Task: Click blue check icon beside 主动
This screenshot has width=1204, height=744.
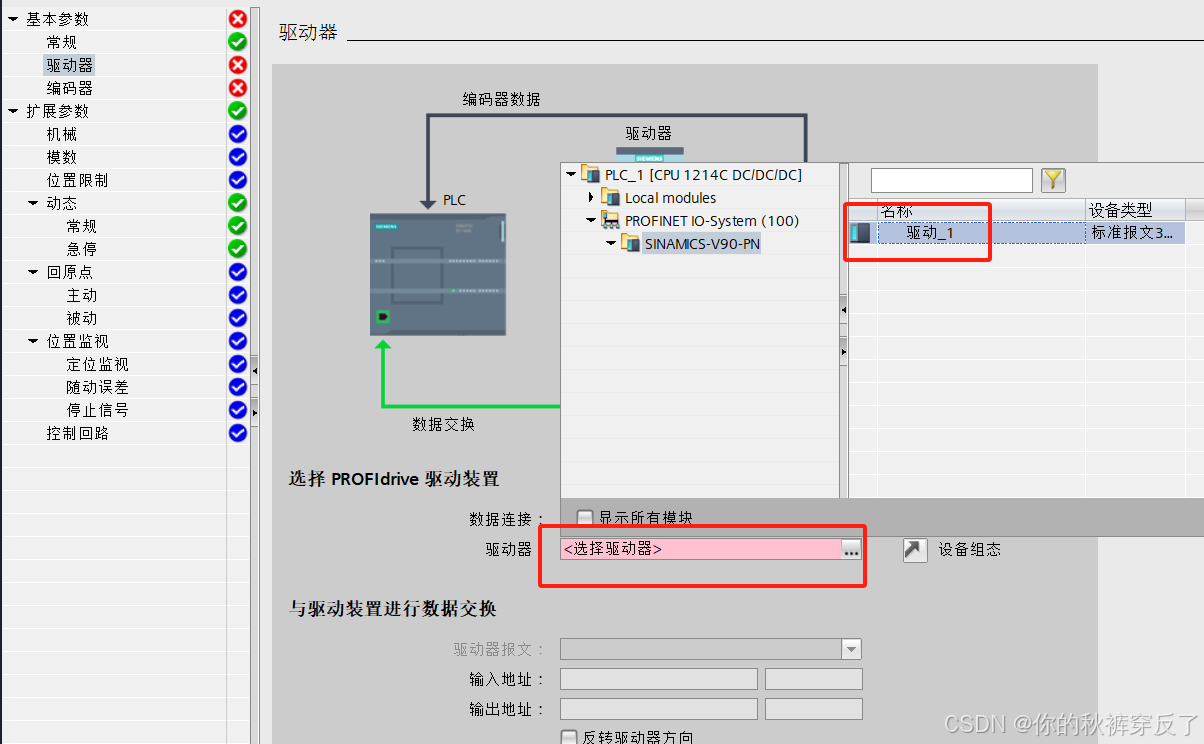Action: coord(237,295)
